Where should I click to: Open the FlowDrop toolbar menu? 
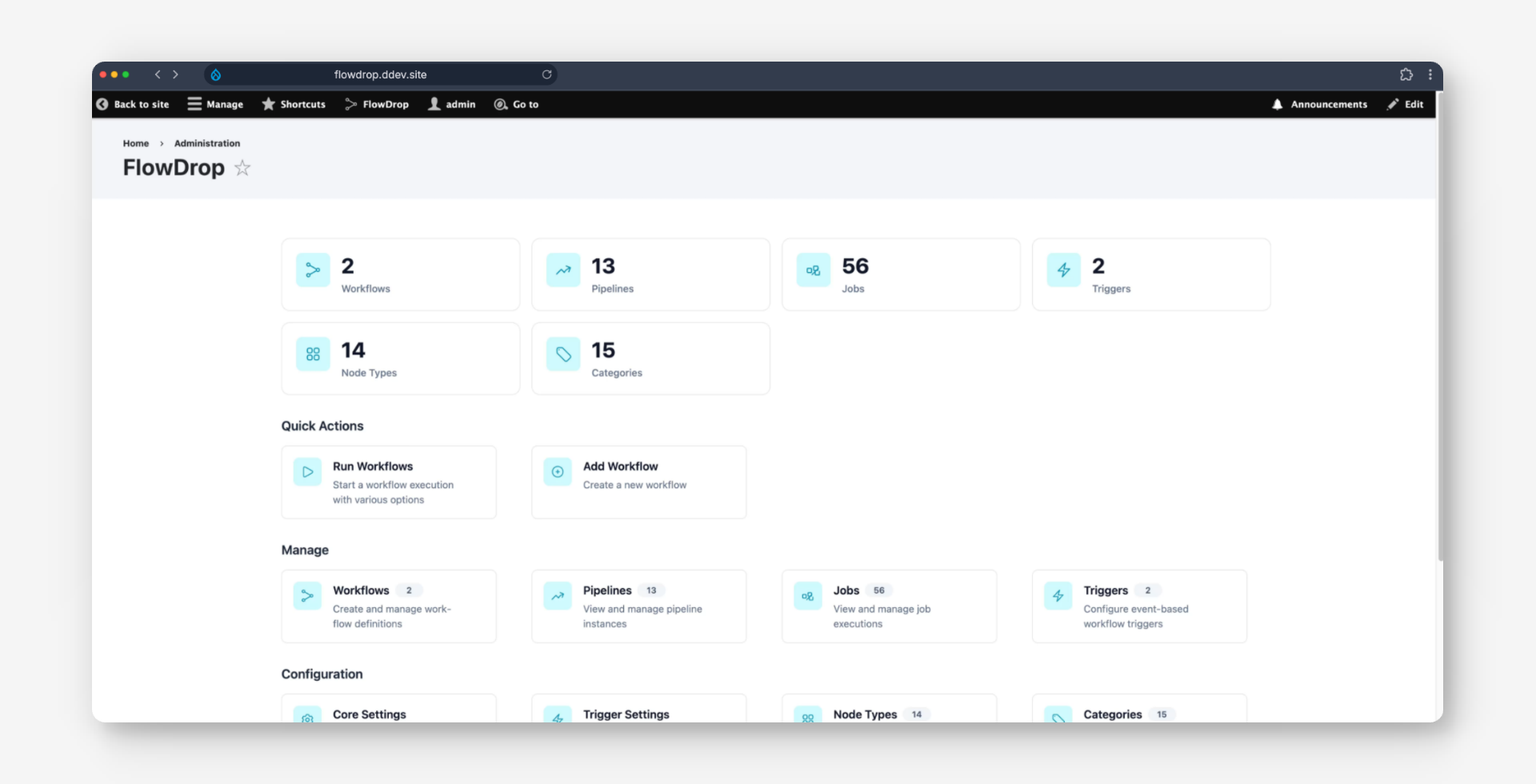[377, 104]
